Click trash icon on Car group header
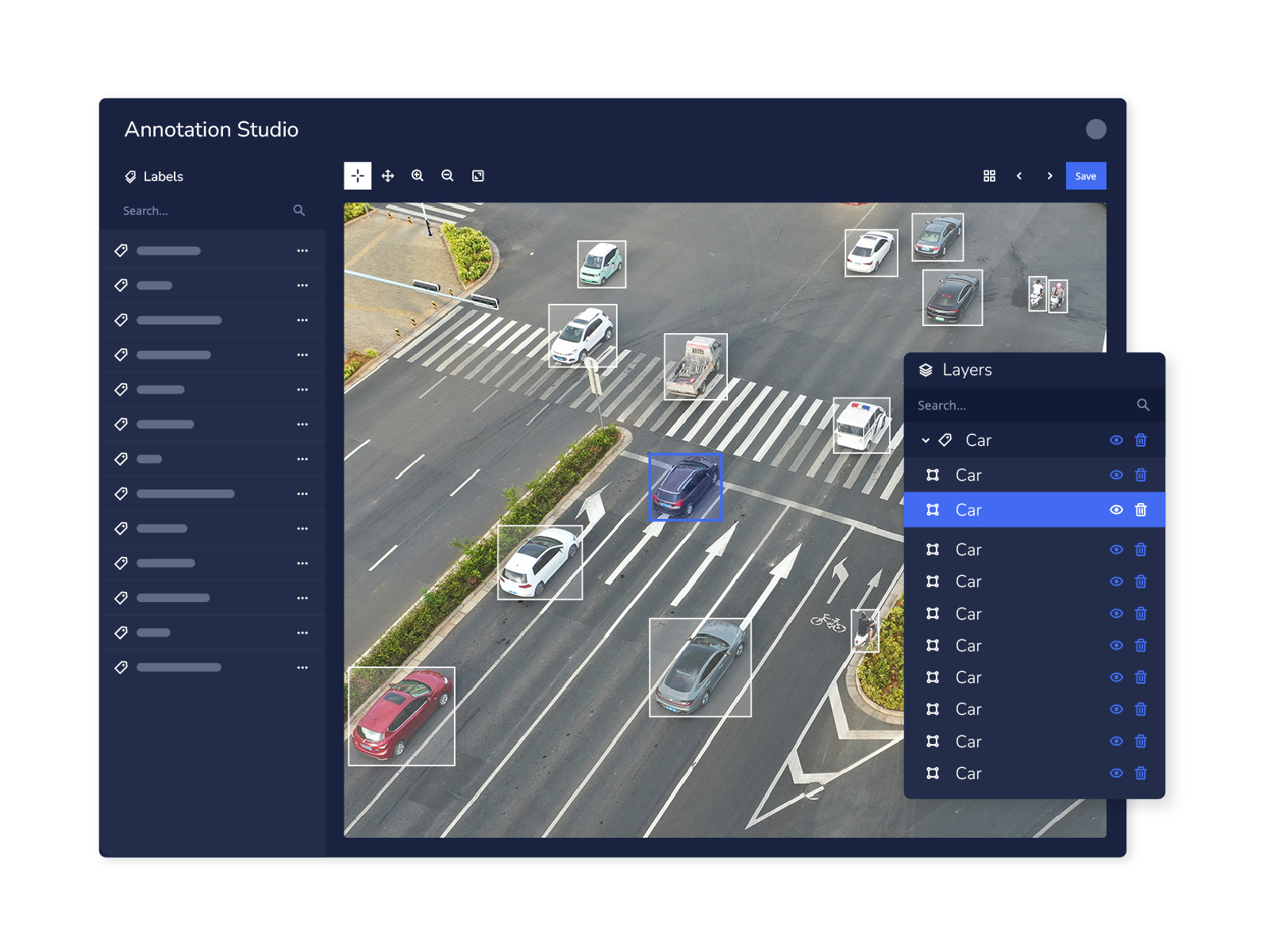Image resolution: width=1270 pixels, height=952 pixels. click(x=1141, y=440)
